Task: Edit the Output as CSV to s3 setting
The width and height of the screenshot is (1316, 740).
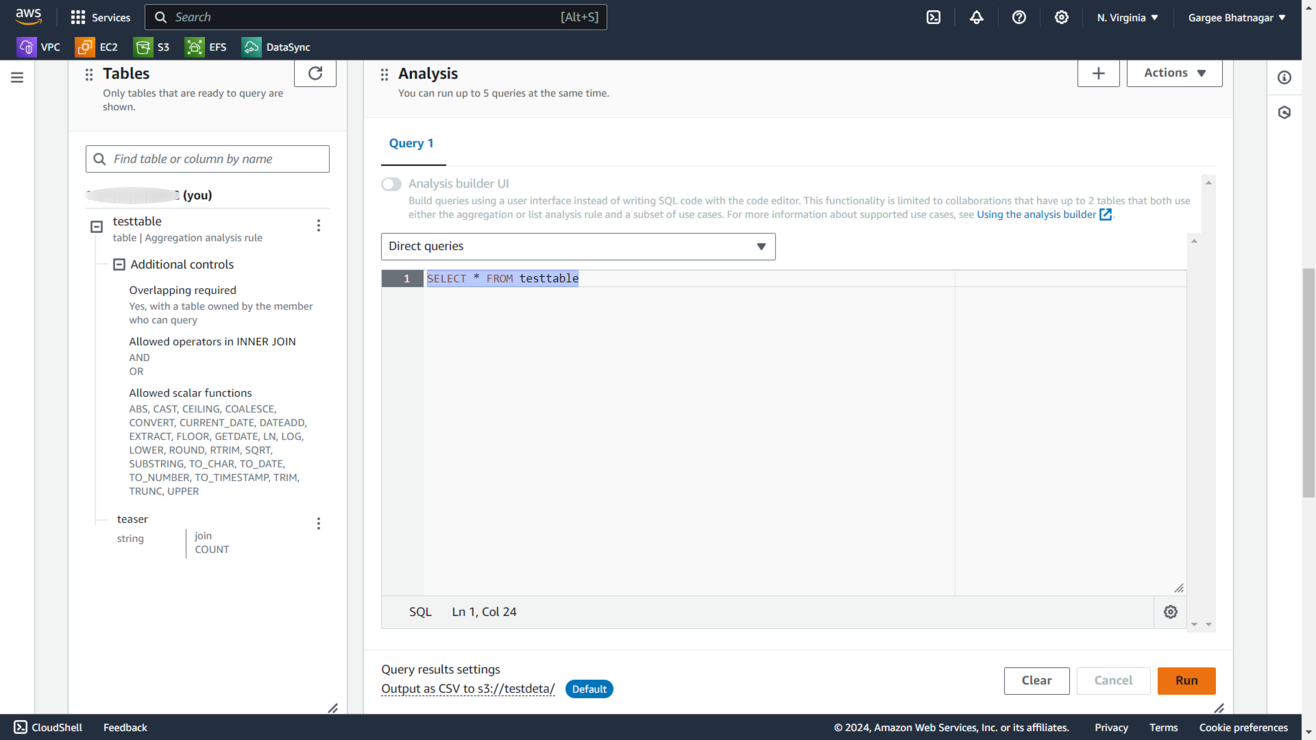Action: click(x=468, y=689)
